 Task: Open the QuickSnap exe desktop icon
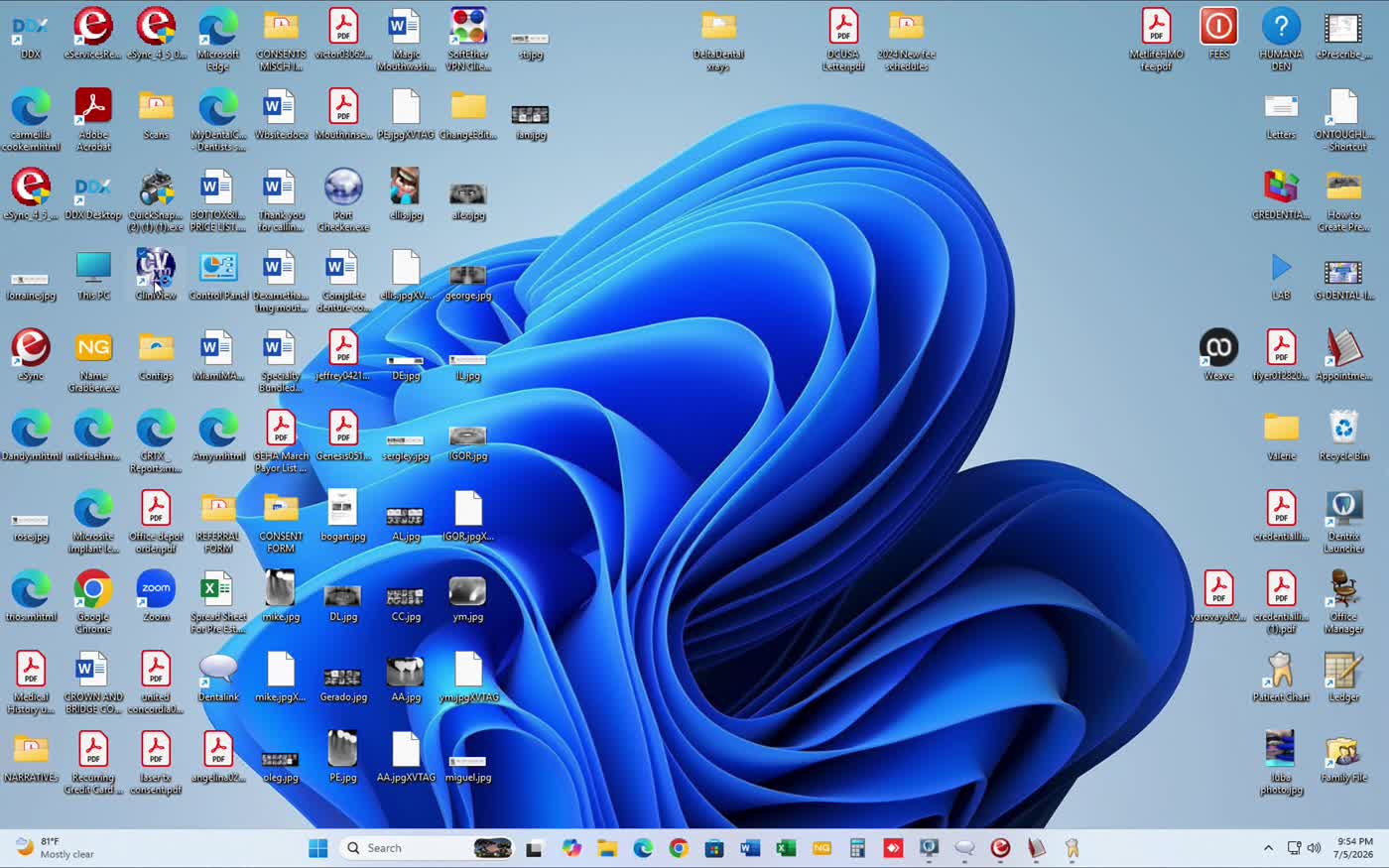coord(156,200)
